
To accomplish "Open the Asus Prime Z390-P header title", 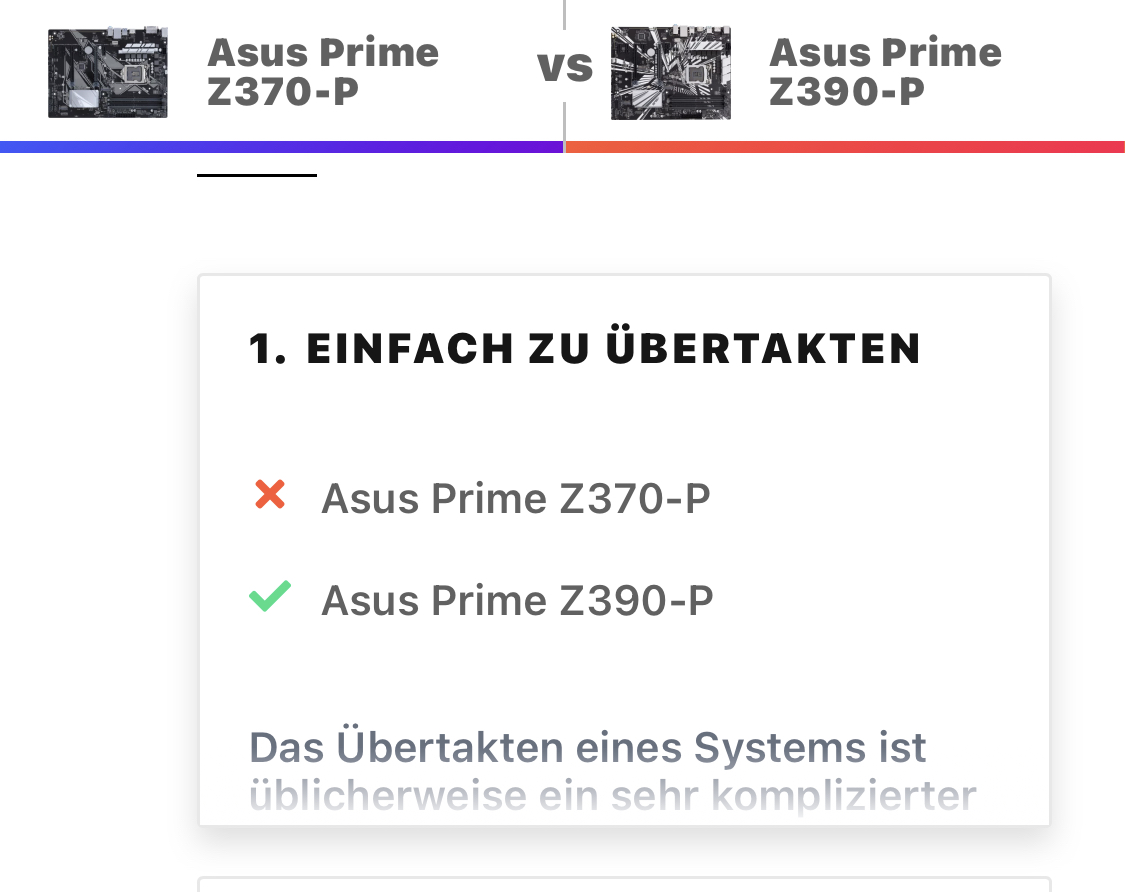I will pos(885,71).
